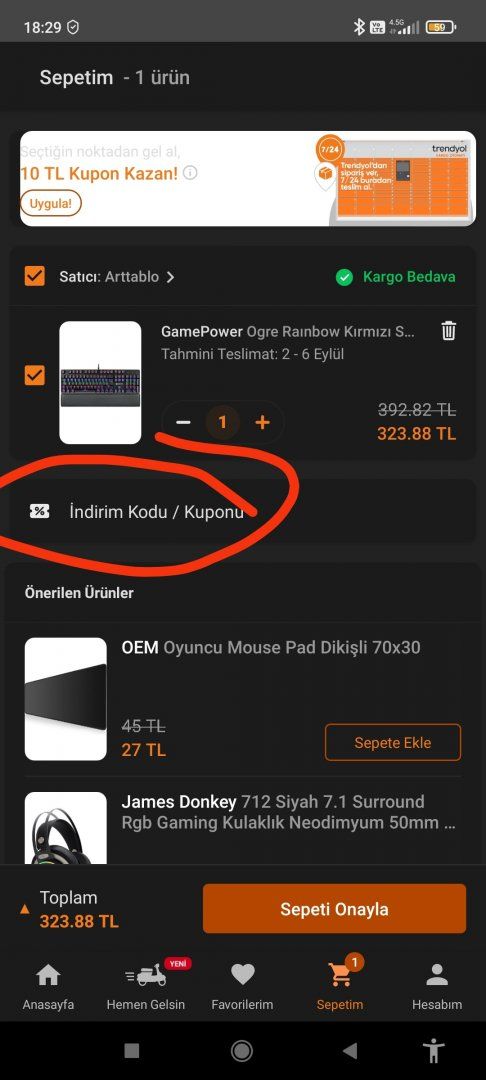Screen dimensions: 486x1080
Task: Confirm cart with Sepeti Onayla
Action: [335, 909]
